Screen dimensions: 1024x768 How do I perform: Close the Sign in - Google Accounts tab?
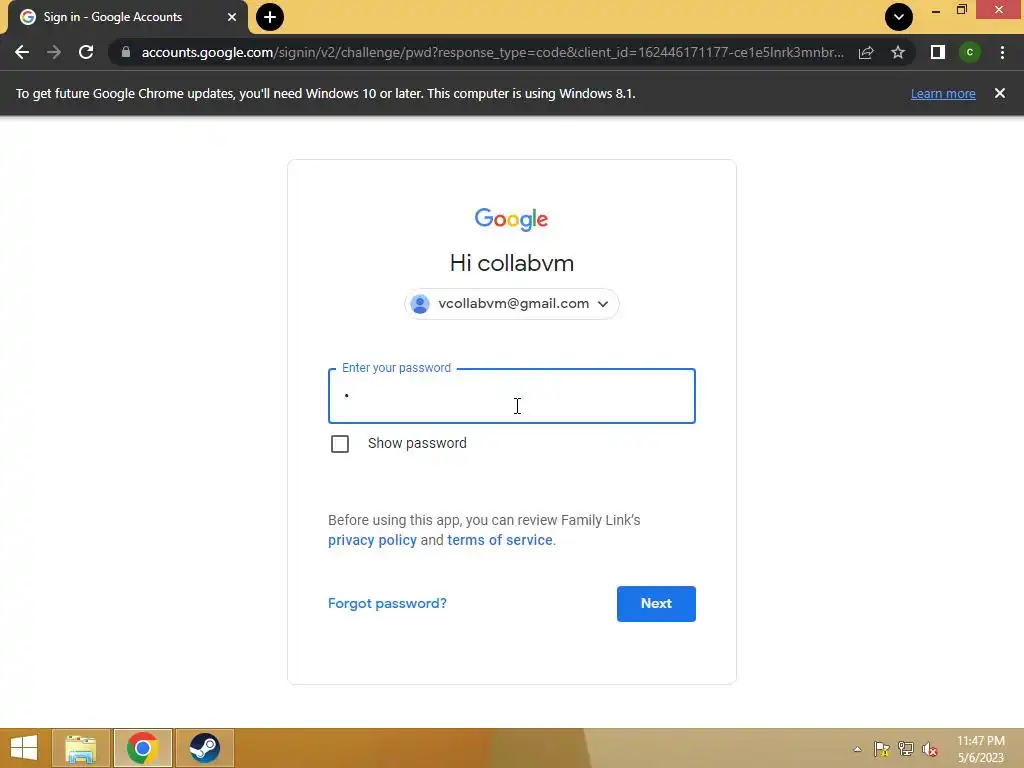pos(232,17)
